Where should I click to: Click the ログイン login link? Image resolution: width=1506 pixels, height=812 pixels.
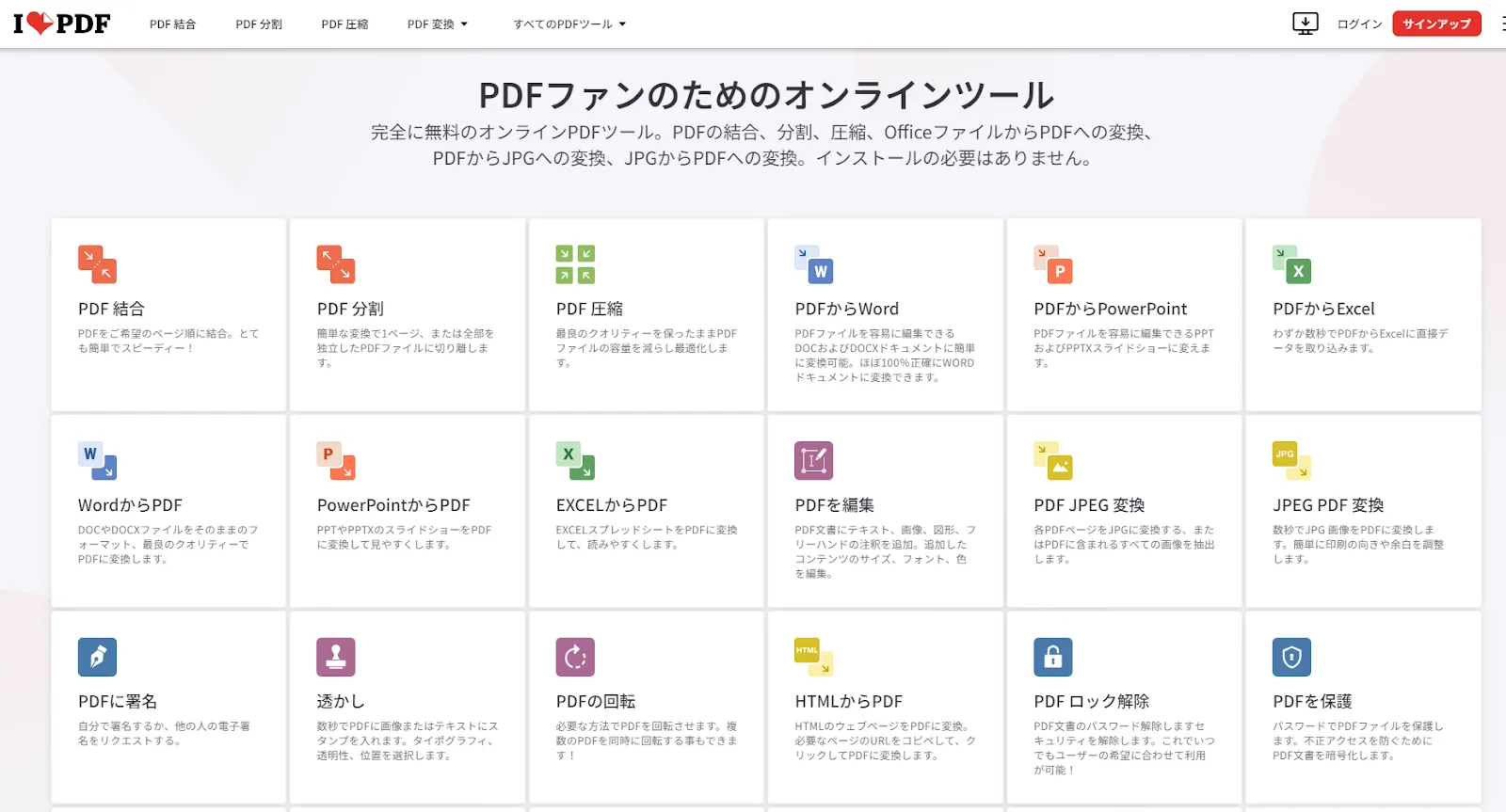pyautogui.click(x=1359, y=24)
